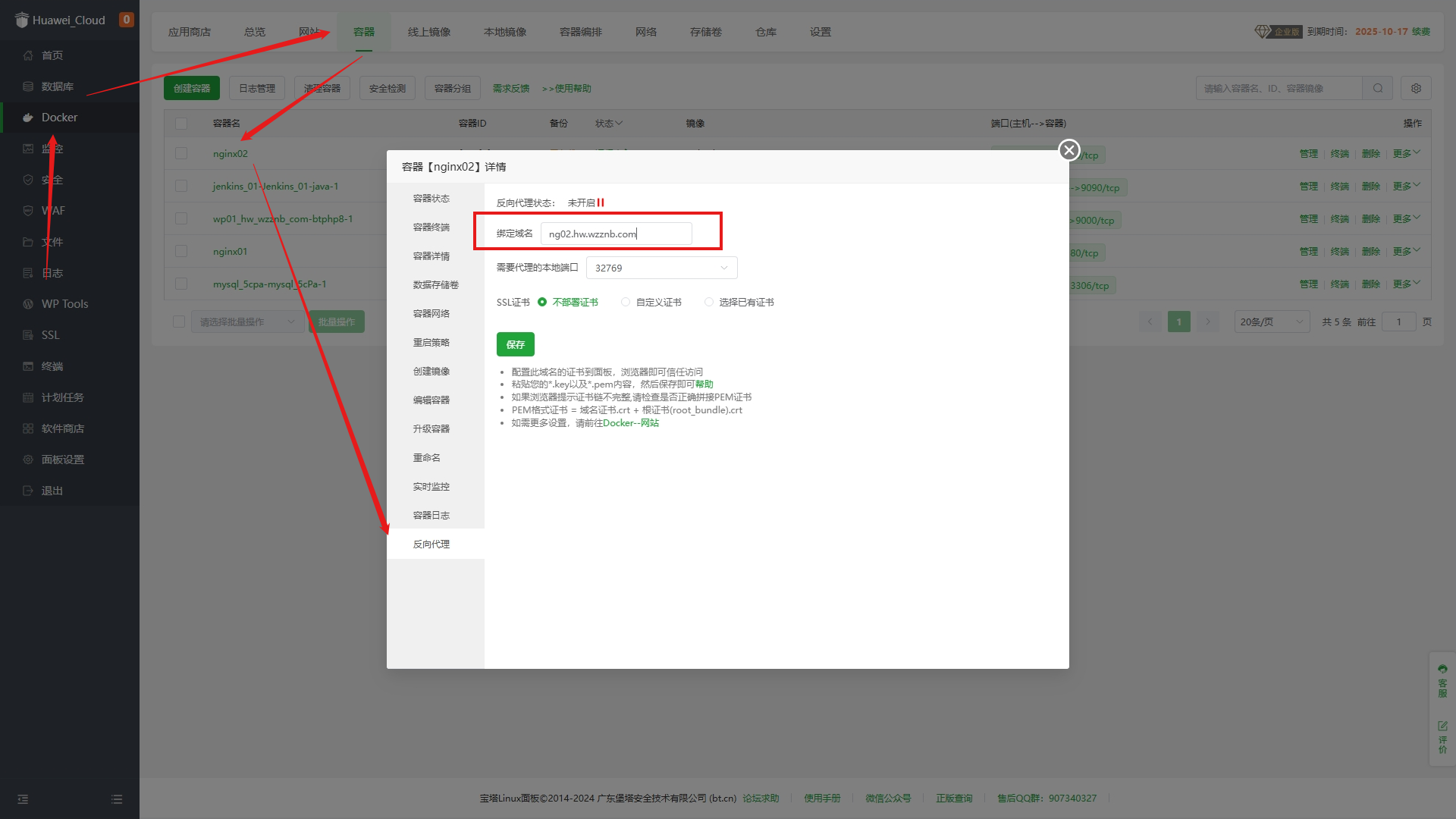1456x819 pixels.
Task: Open the 请选择批量操作 dropdown
Action: (247, 322)
